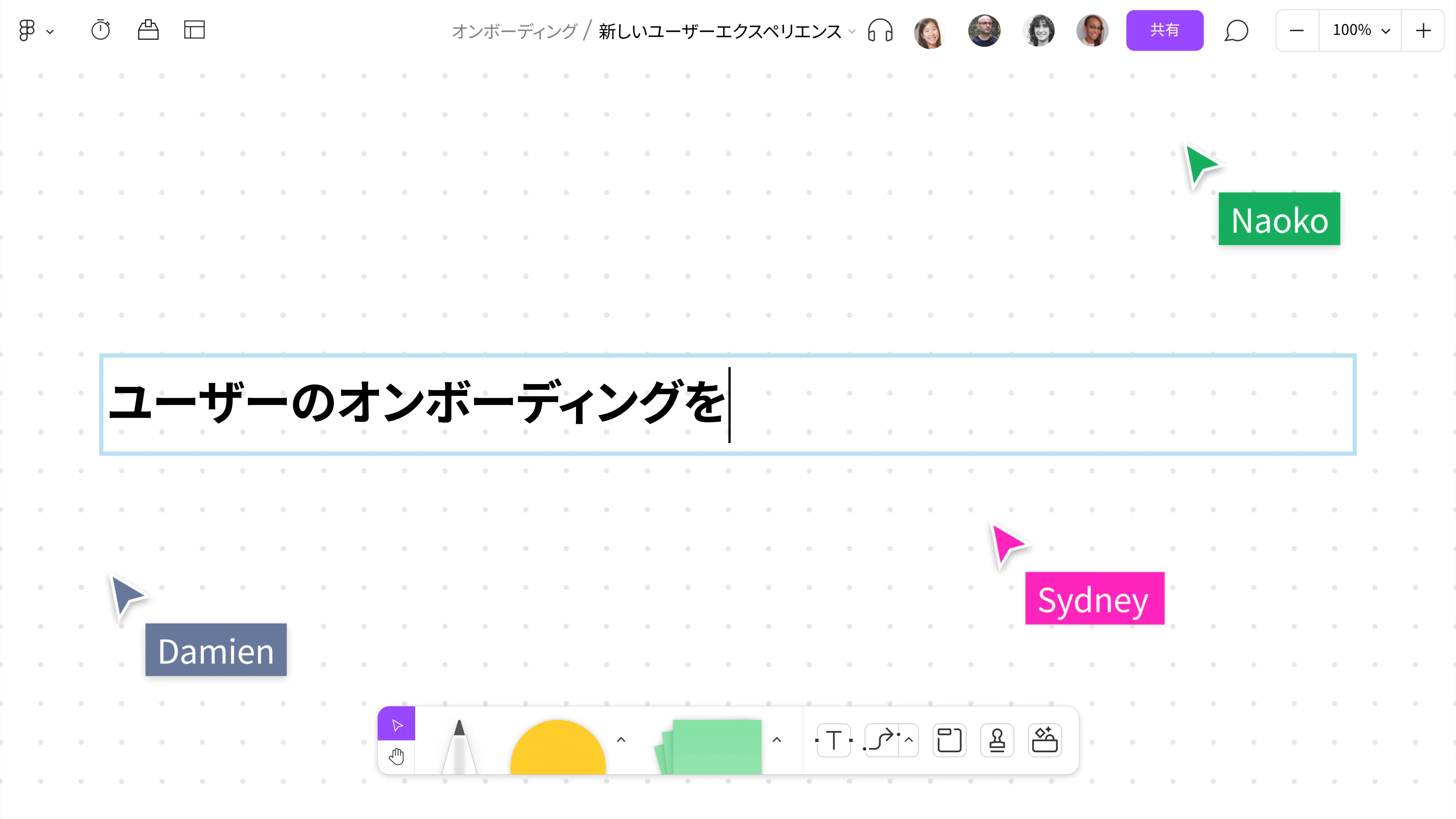
Task: Toggle the layout panel icon
Action: [195, 30]
